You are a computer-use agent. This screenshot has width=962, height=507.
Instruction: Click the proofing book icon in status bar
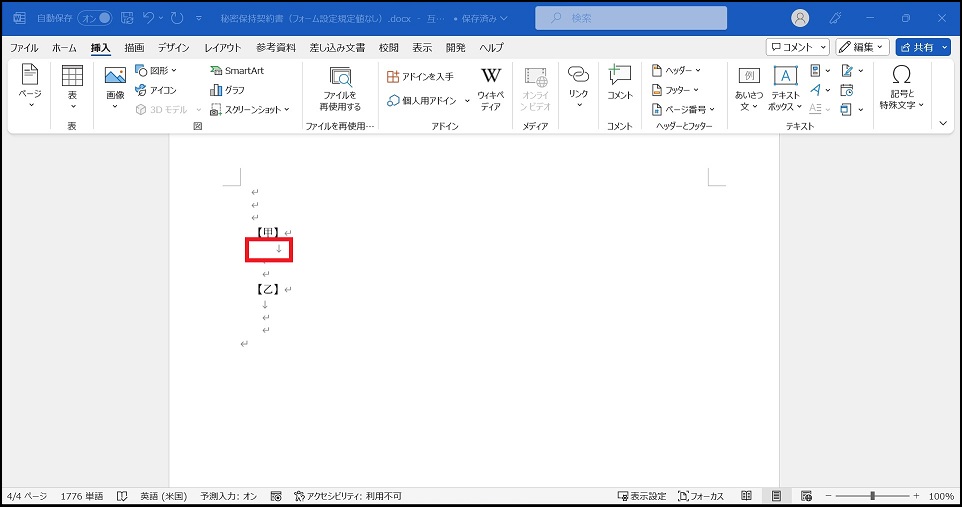point(122,496)
